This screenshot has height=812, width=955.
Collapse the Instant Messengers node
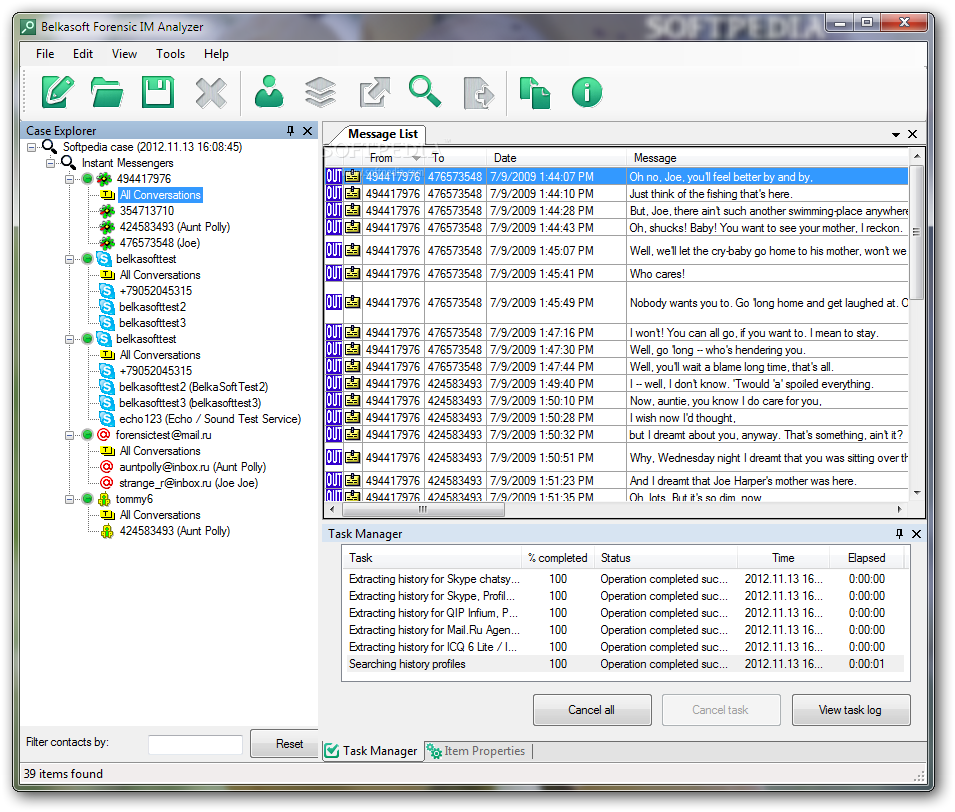[51, 163]
